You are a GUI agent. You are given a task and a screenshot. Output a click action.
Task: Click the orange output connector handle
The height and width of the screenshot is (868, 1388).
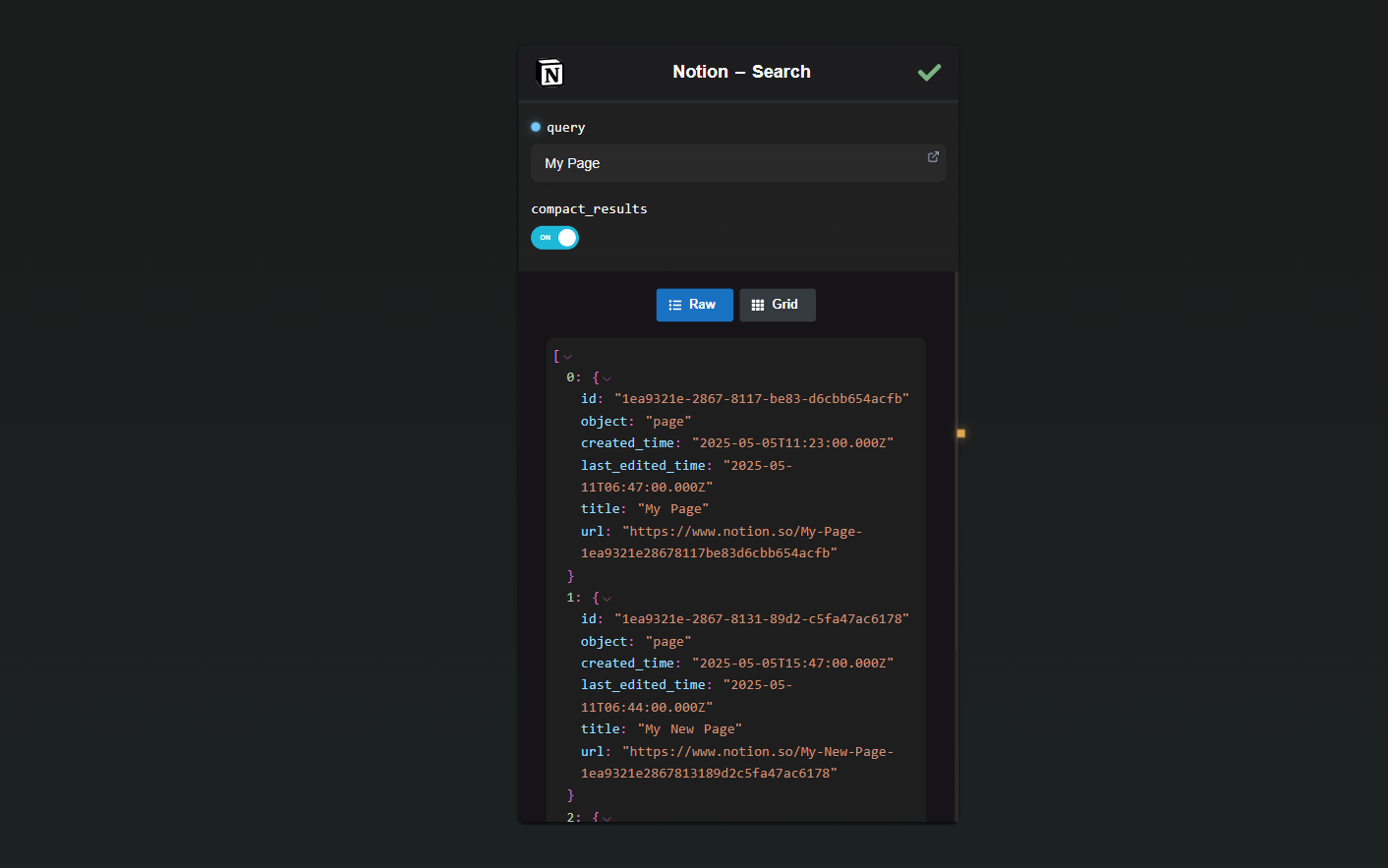pyautogui.click(x=960, y=434)
